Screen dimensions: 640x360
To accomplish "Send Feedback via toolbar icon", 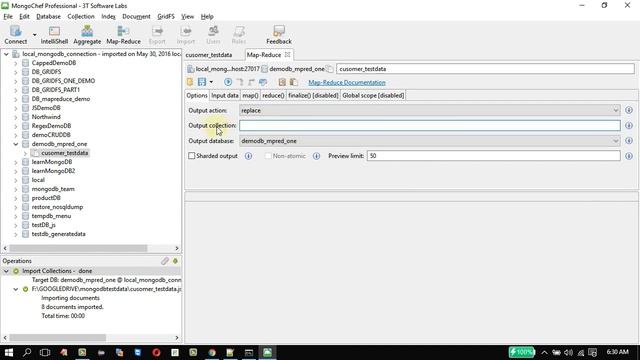I will coord(279,35).
